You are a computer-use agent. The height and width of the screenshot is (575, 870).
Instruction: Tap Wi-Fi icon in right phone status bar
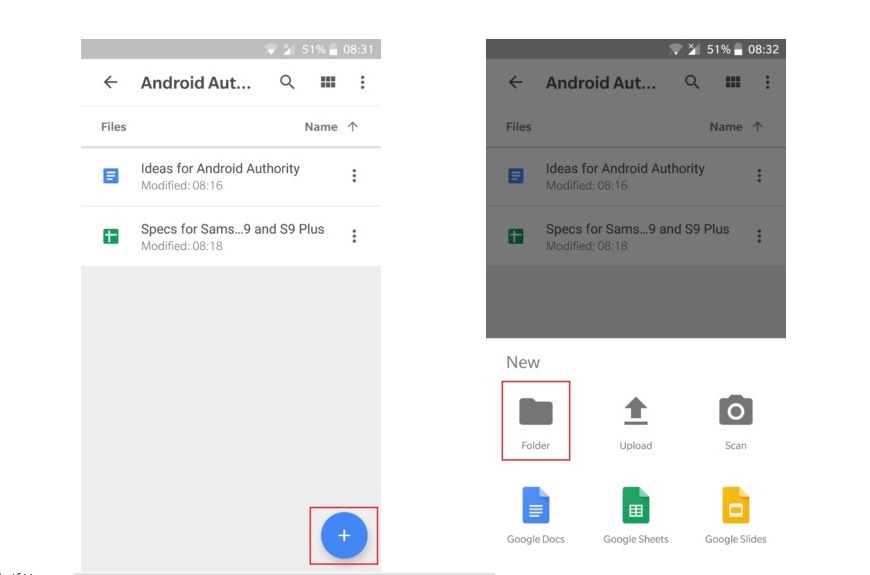click(675, 49)
